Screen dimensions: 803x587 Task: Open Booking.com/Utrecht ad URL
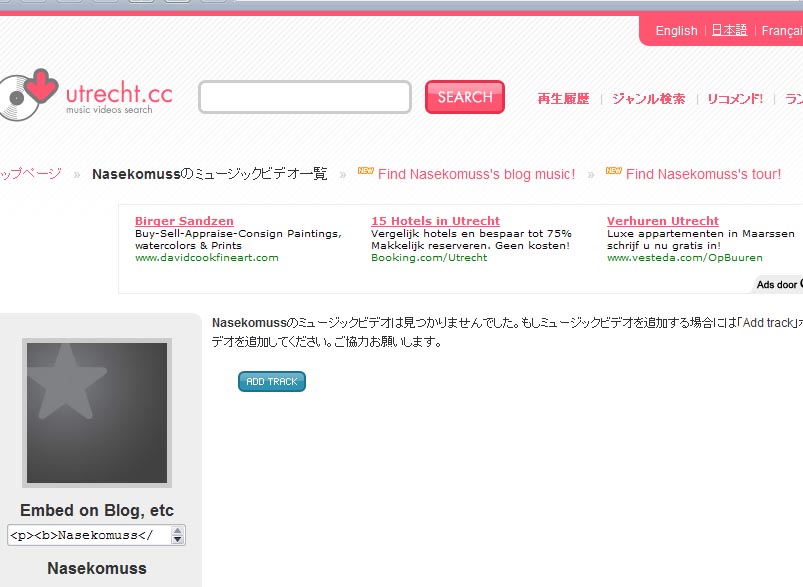coord(429,258)
